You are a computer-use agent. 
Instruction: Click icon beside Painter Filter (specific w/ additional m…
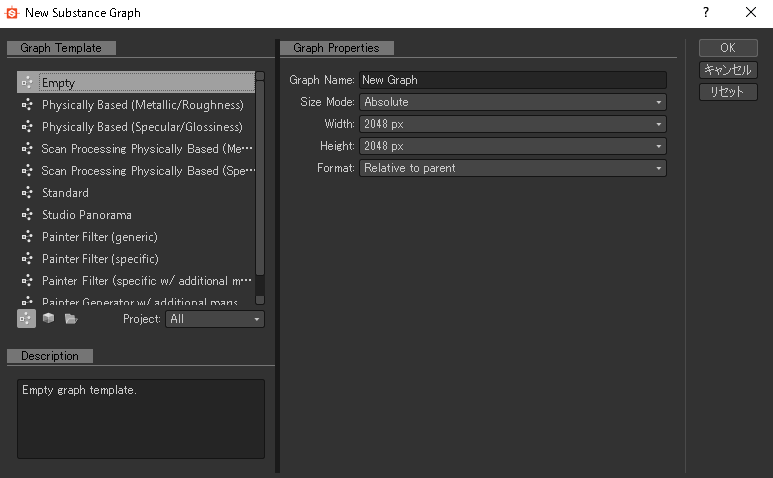[x=27, y=281]
